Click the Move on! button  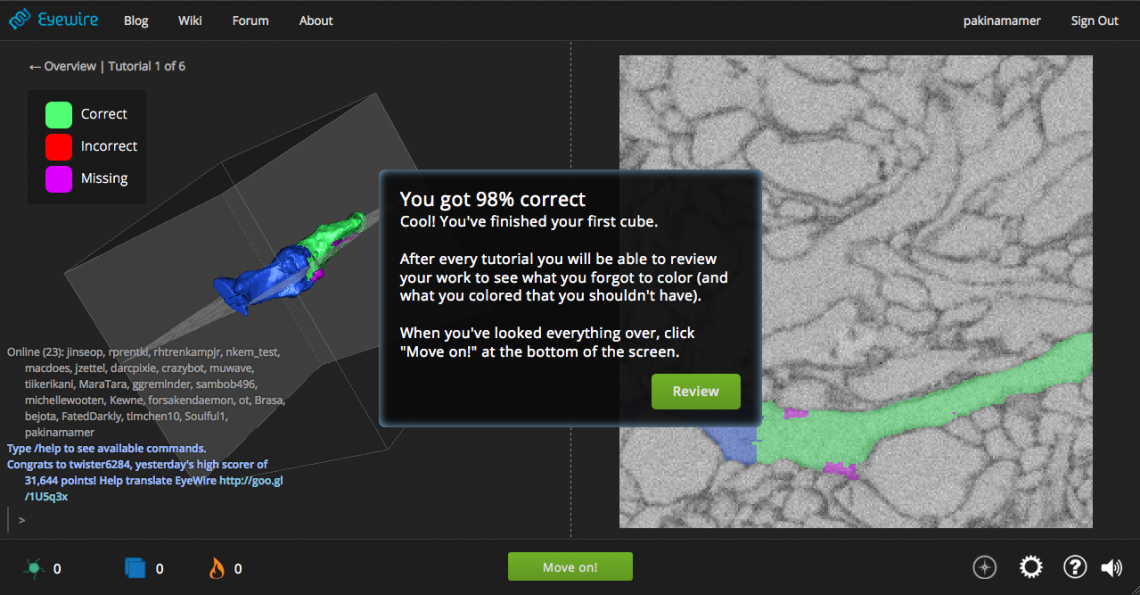(570, 567)
